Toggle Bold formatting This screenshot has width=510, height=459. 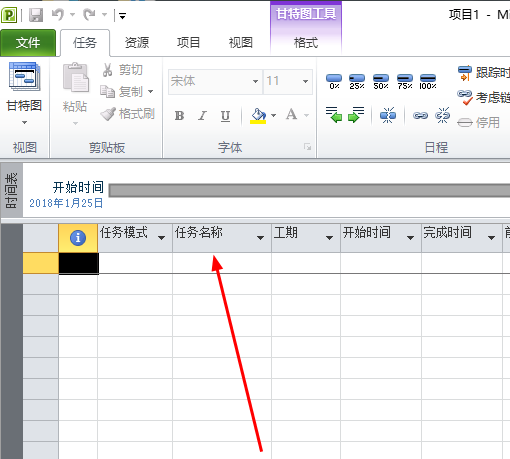point(179,116)
